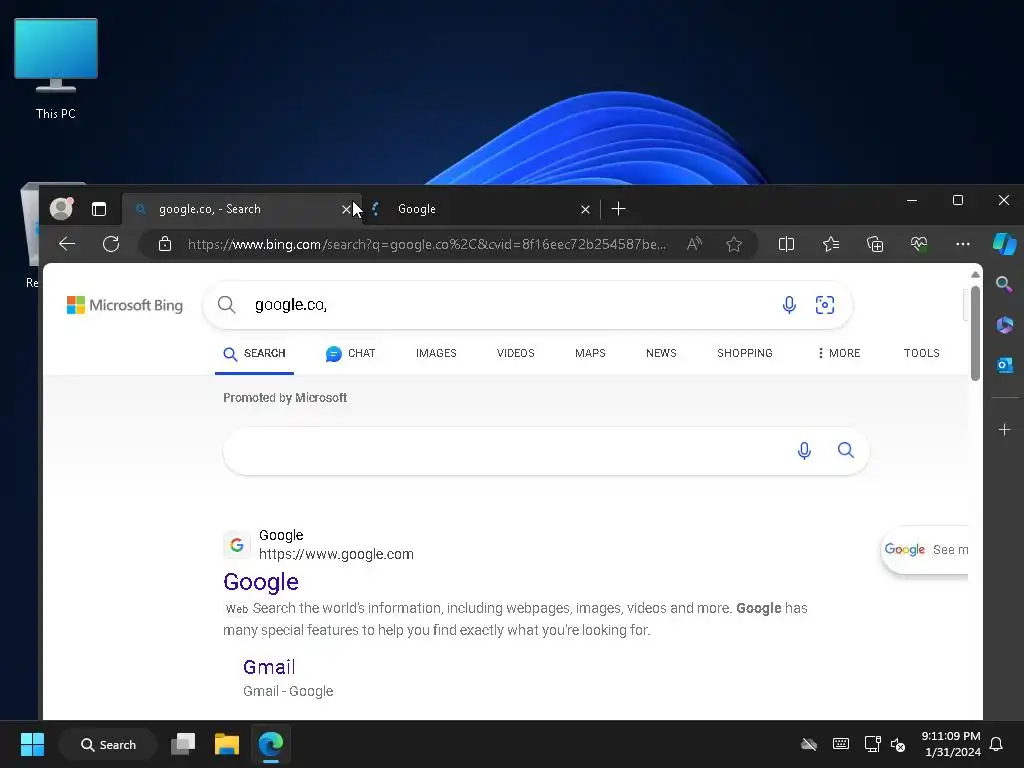Start voice search in Bing search box

click(x=789, y=305)
